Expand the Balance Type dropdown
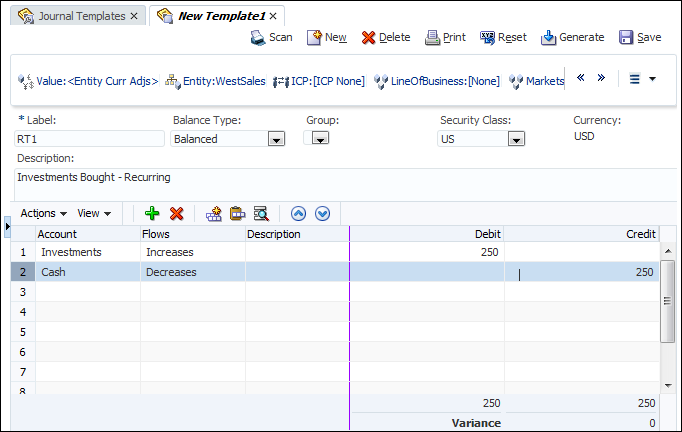This screenshot has height=432, width=682. tap(276, 139)
